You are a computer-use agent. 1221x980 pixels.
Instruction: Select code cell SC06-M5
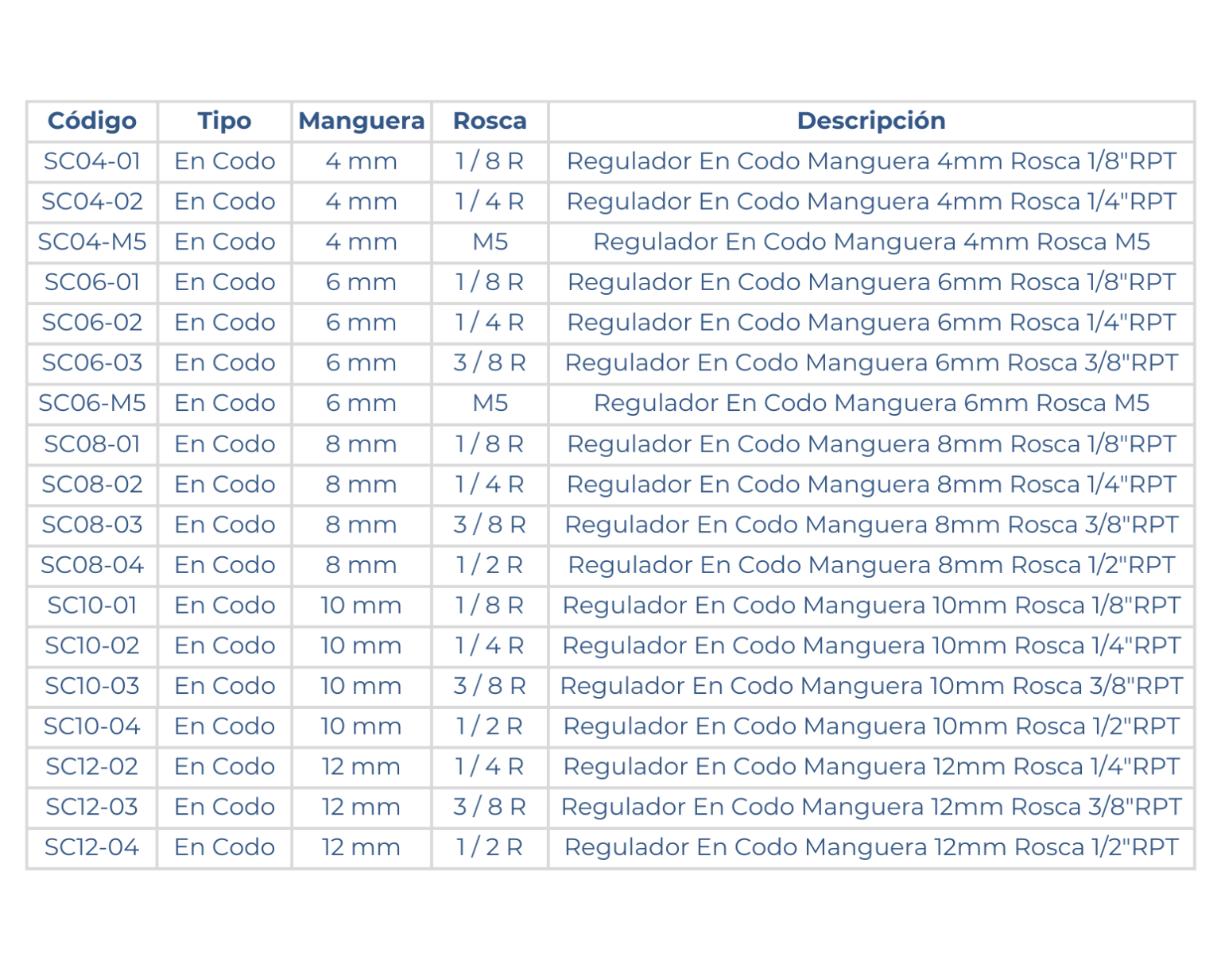coord(92,403)
